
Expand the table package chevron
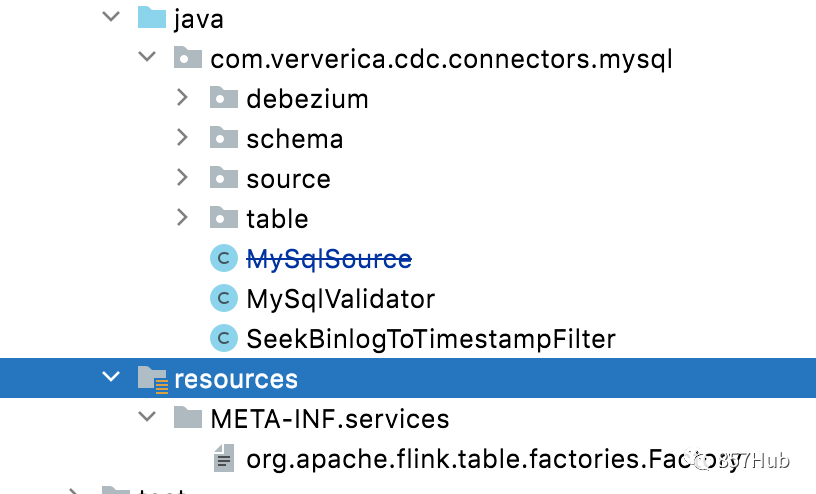point(182,217)
